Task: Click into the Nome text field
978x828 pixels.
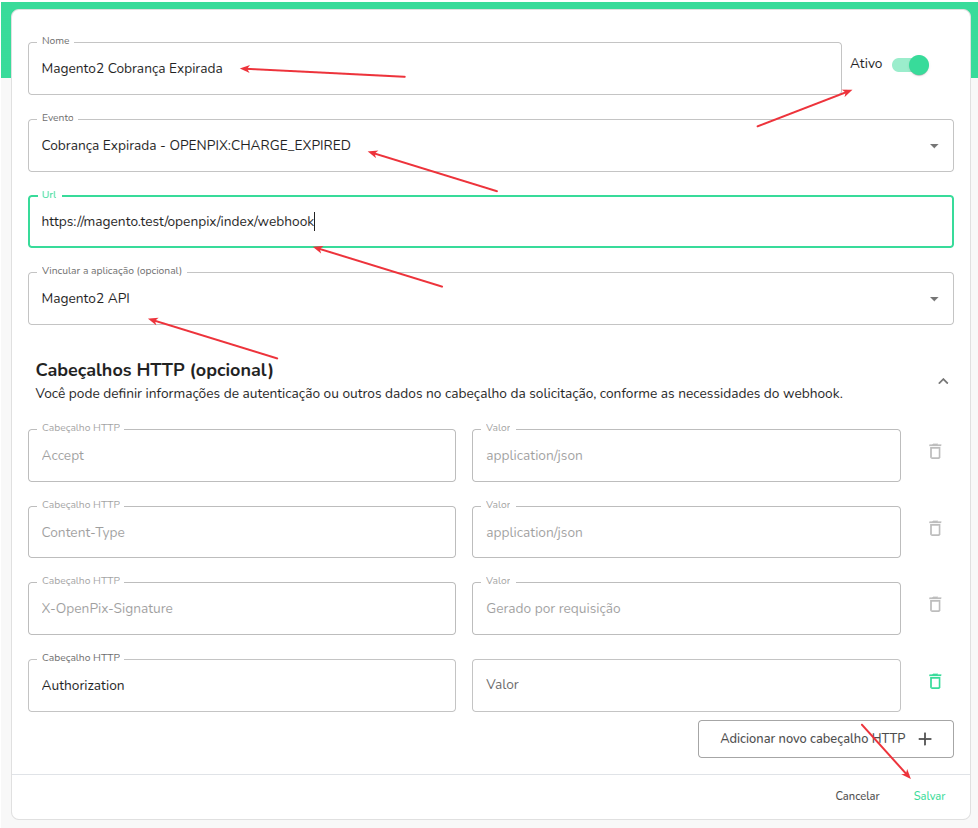Action: click(x=435, y=69)
